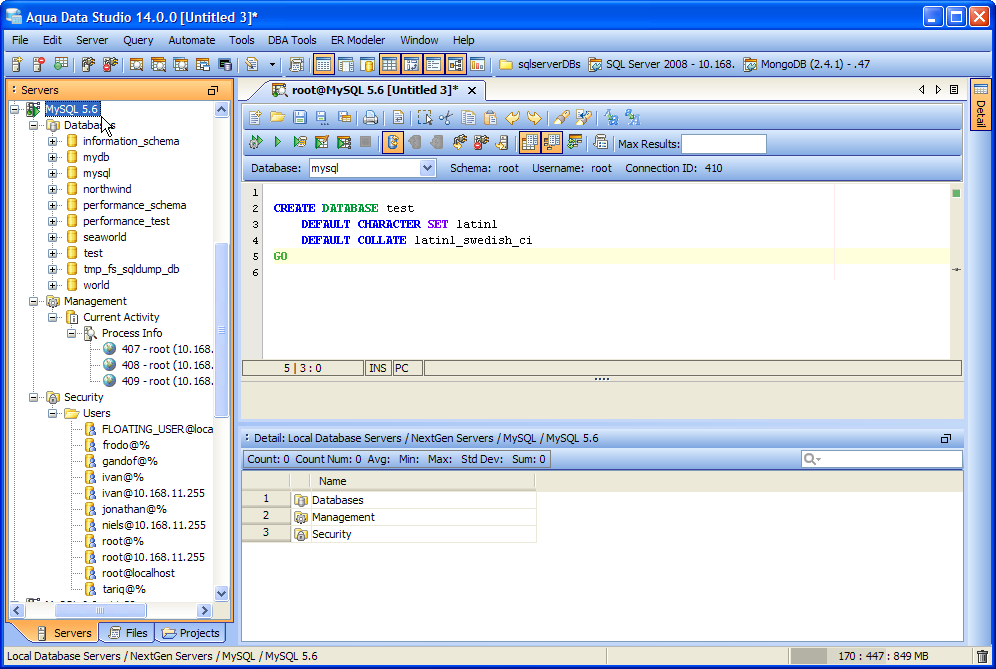
Task: Click the restore icon on the Servers panel header
Action: [213, 90]
